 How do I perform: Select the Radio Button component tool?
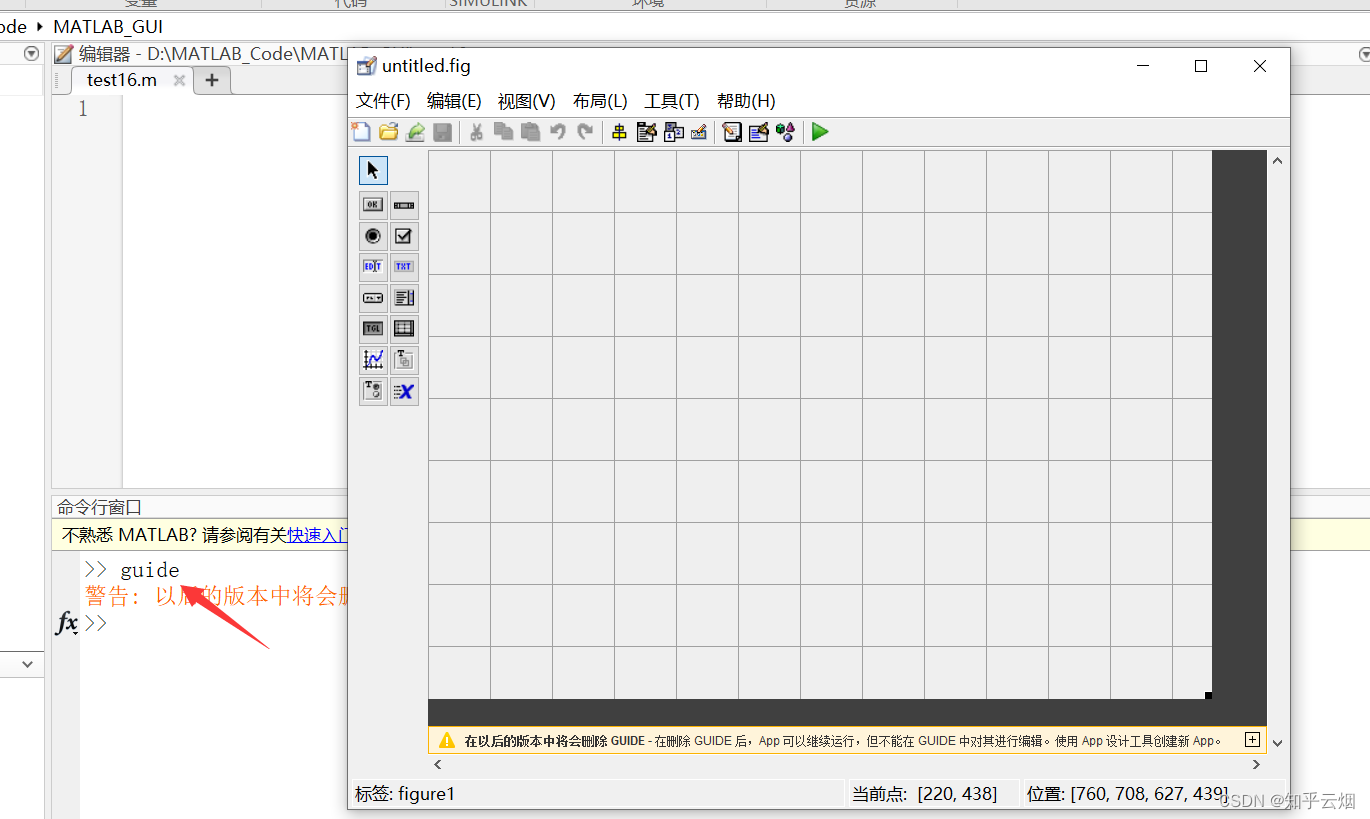pos(372,236)
